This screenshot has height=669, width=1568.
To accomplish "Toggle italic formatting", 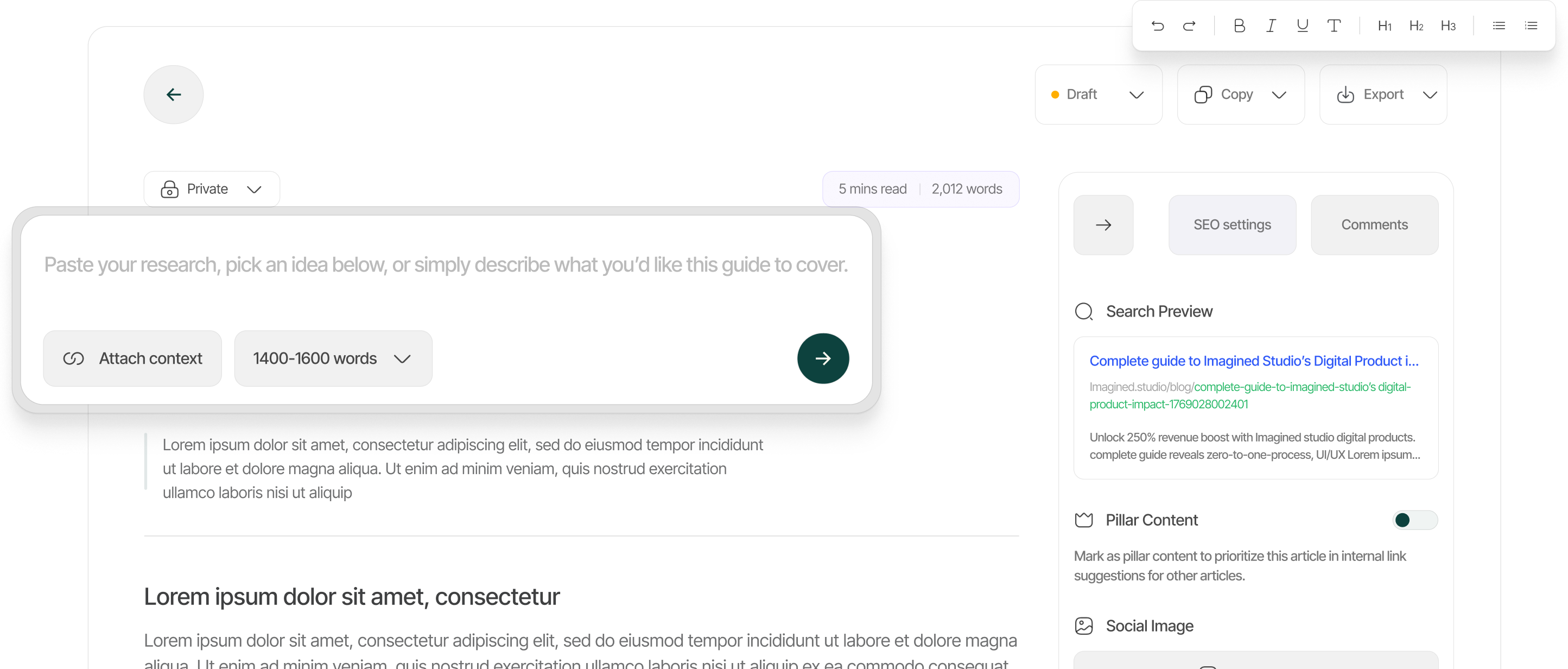I will point(1271,26).
